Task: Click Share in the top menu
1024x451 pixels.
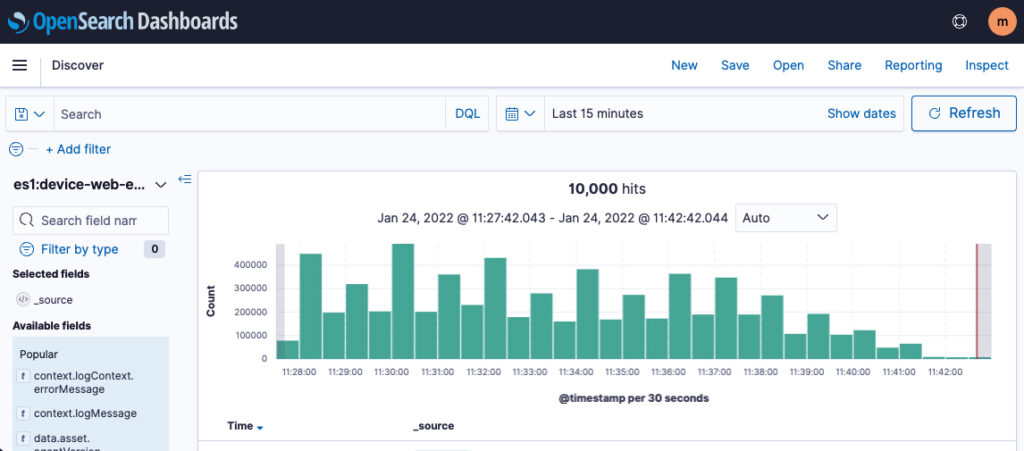Action: (x=844, y=65)
